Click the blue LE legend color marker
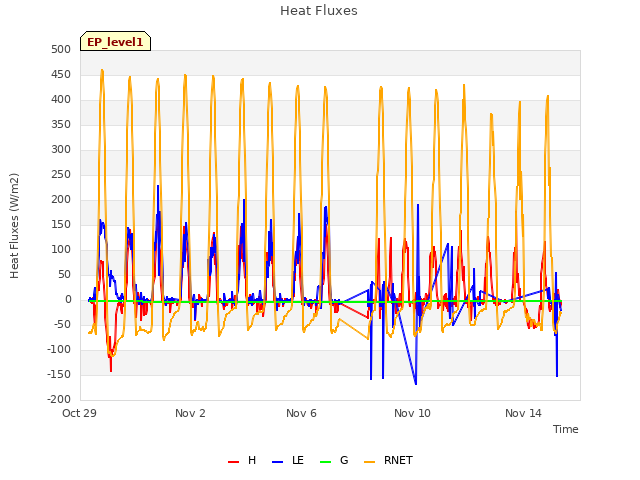This screenshot has width=640, height=480. [x=278, y=462]
